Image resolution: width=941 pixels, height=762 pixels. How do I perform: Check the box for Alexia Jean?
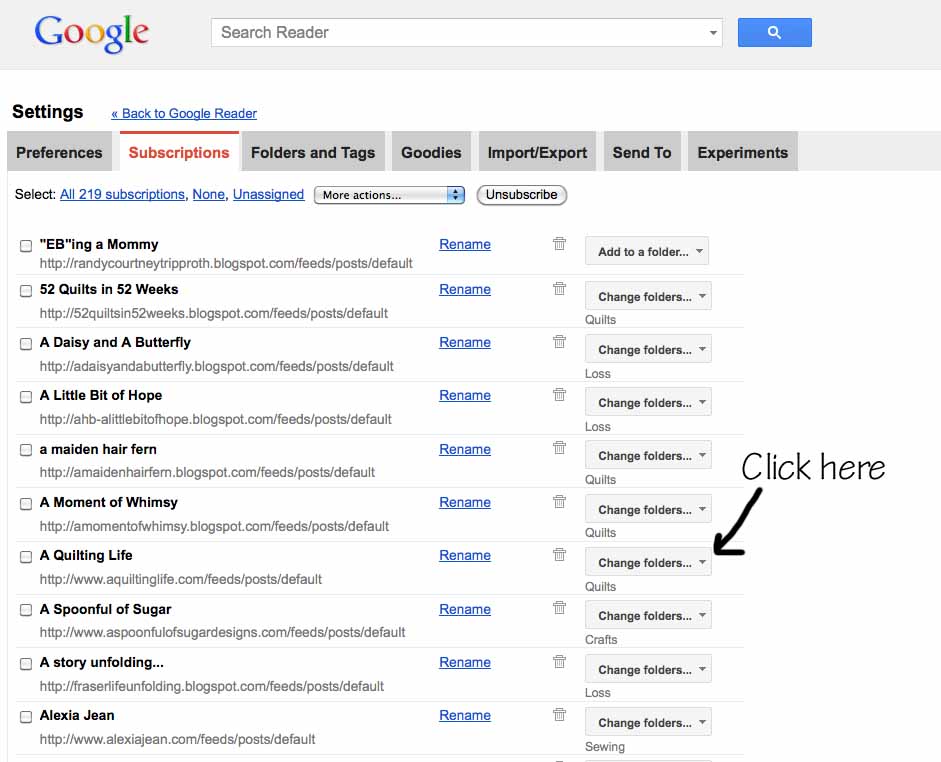coord(25,716)
